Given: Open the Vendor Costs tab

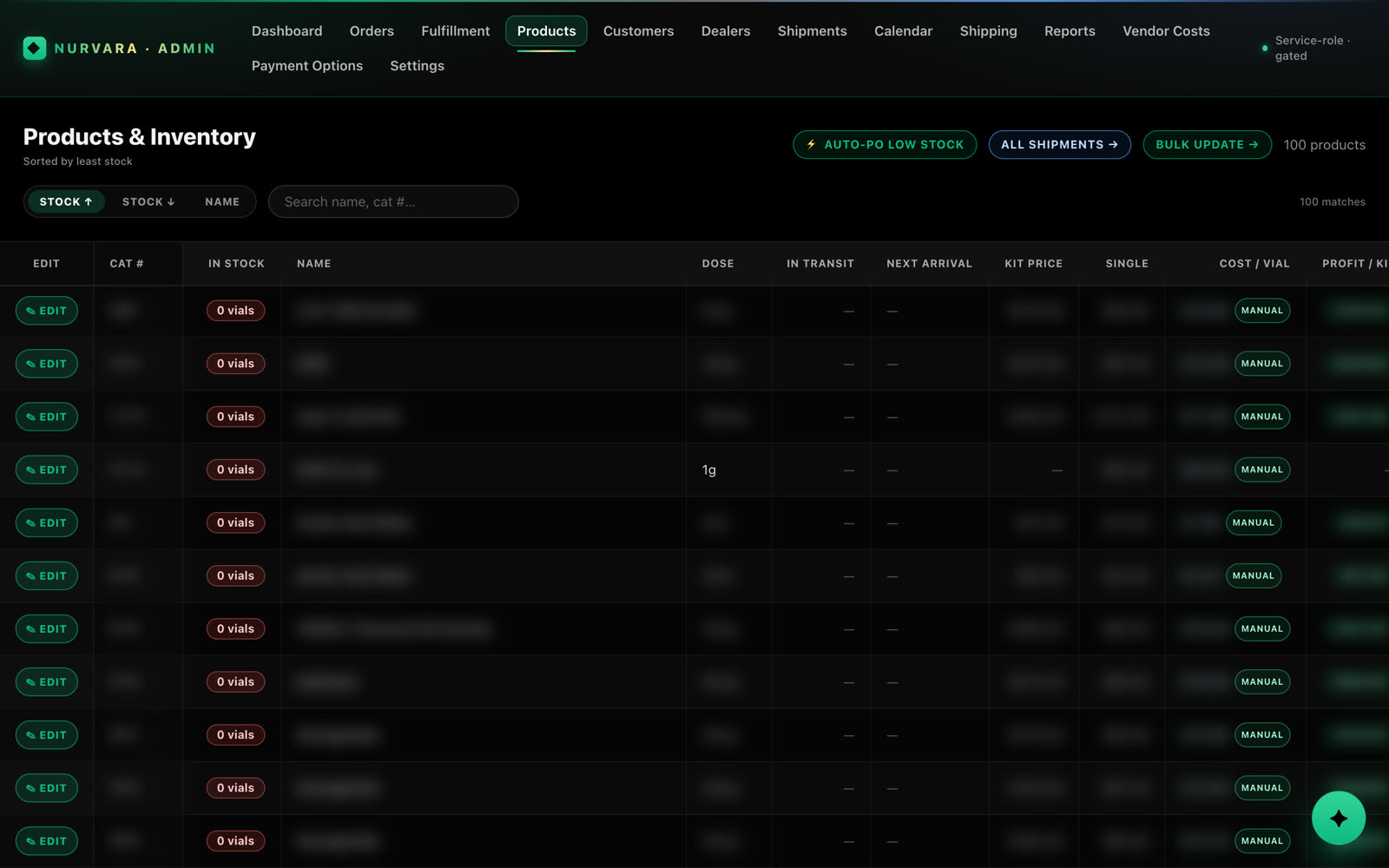Looking at the screenshot, I should click(1166, 31).
